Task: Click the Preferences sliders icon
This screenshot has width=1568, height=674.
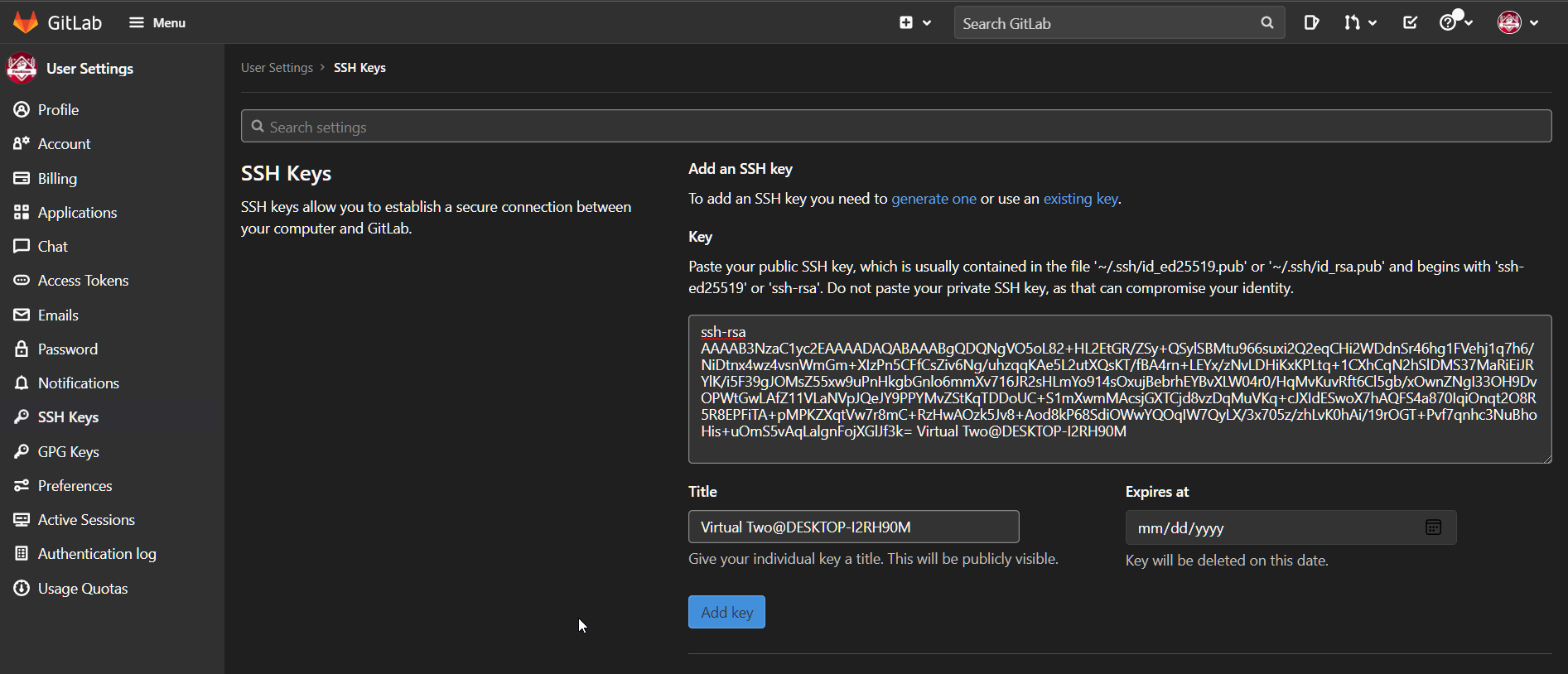Action: [x=22, y=485]
